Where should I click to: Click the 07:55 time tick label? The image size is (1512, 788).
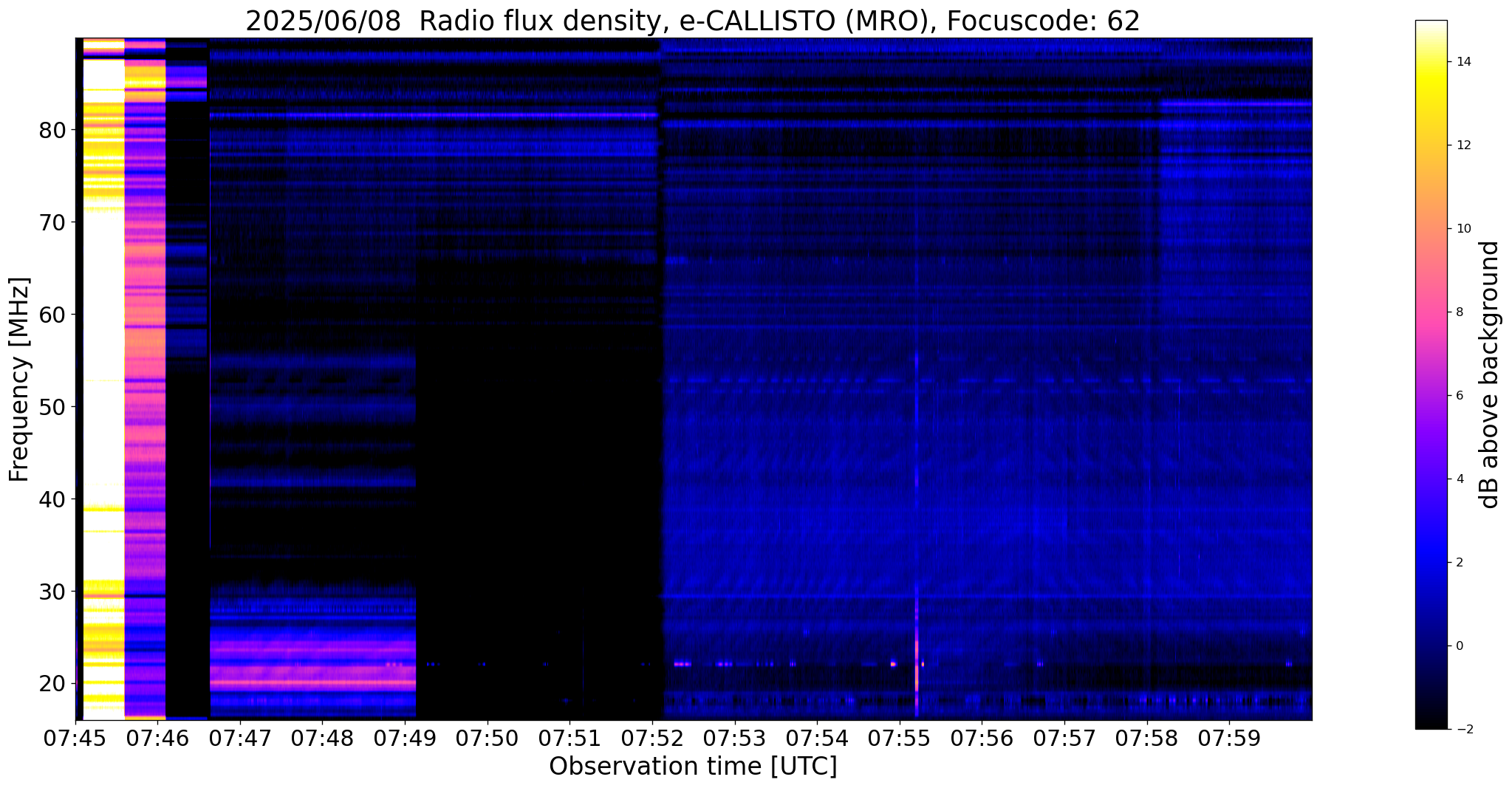900,739
